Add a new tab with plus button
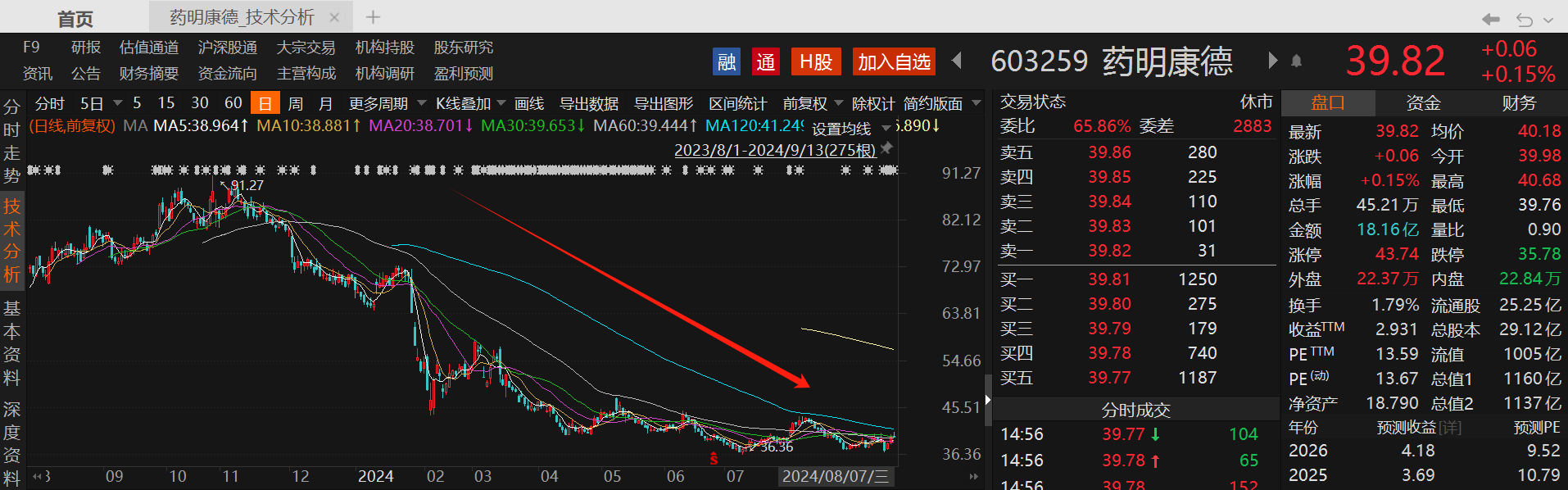The image size is (1568, 490). [373, 17]
